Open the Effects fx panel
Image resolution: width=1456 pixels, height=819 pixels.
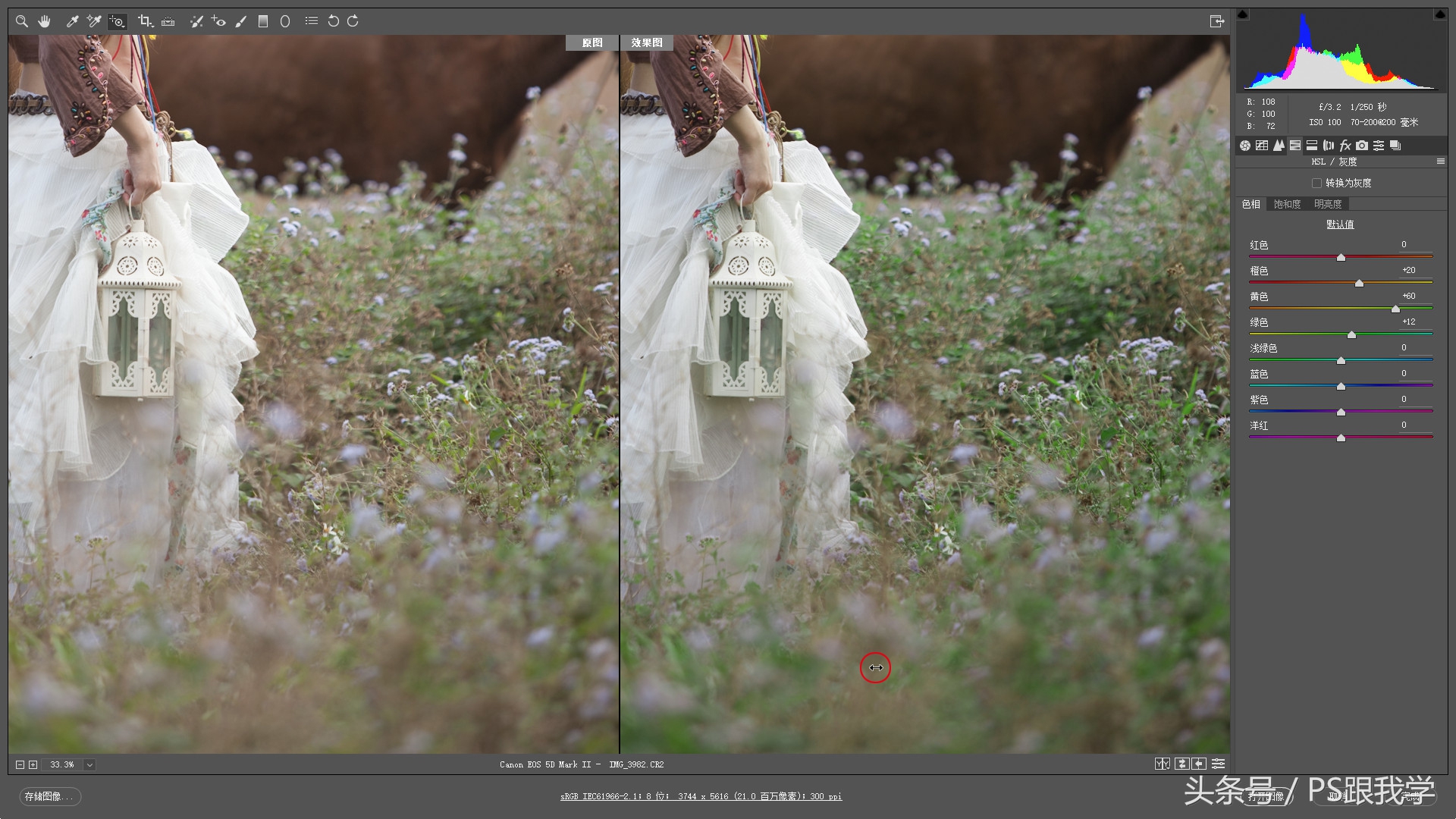[1345, 145]
